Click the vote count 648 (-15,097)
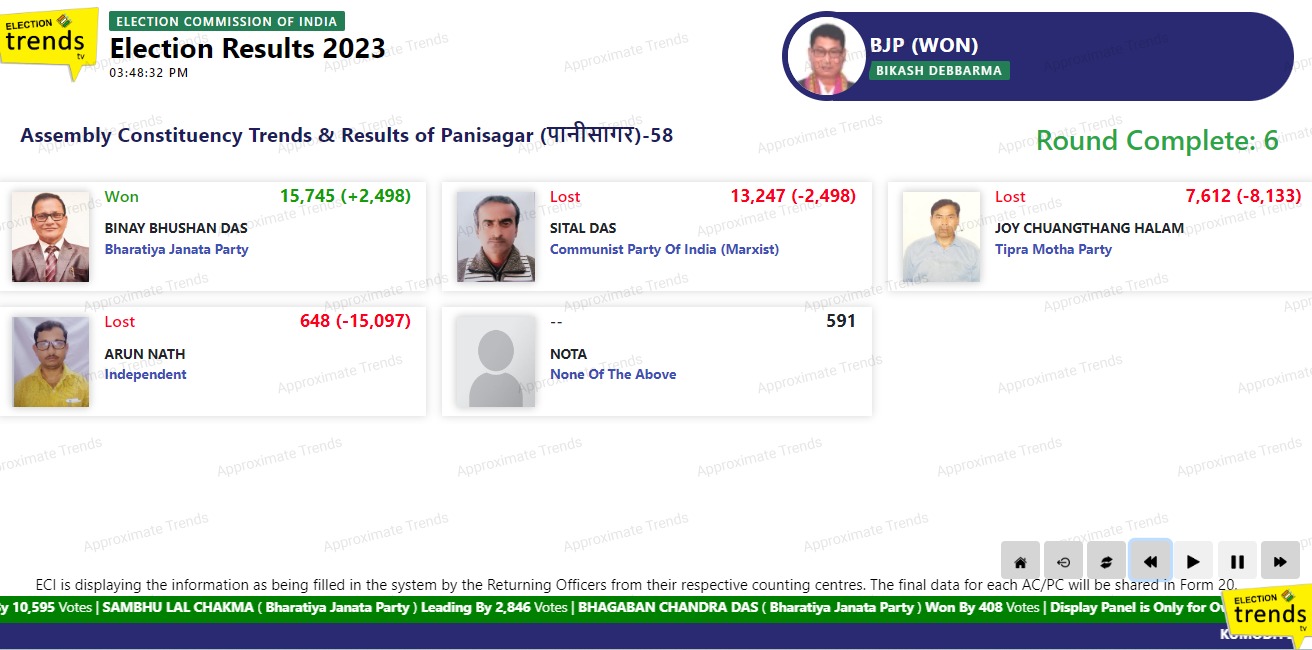Image resolution: width=1312 pixels, height=650 pixels. pyautogui.click(x=355, y=321)
